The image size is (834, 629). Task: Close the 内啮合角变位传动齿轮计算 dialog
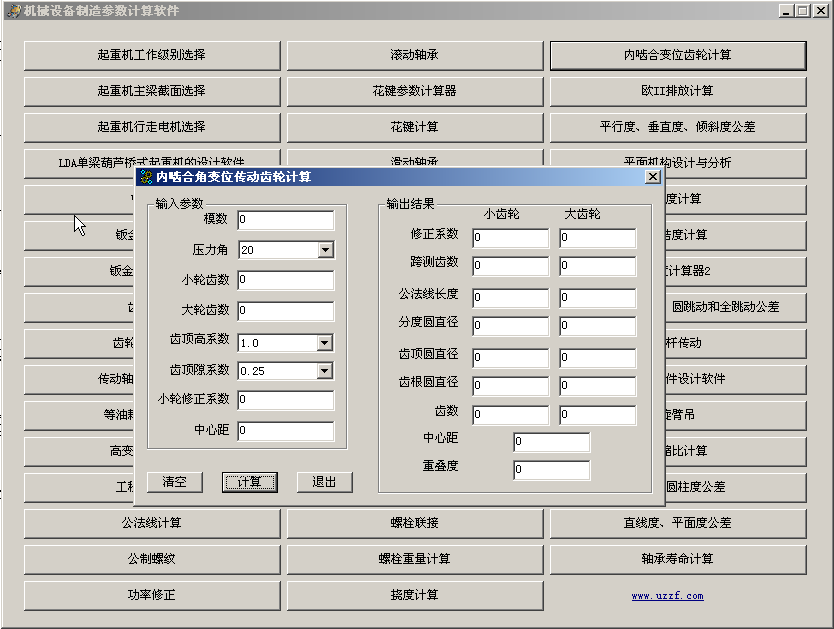pyautogui.click(x=653, y=177)
